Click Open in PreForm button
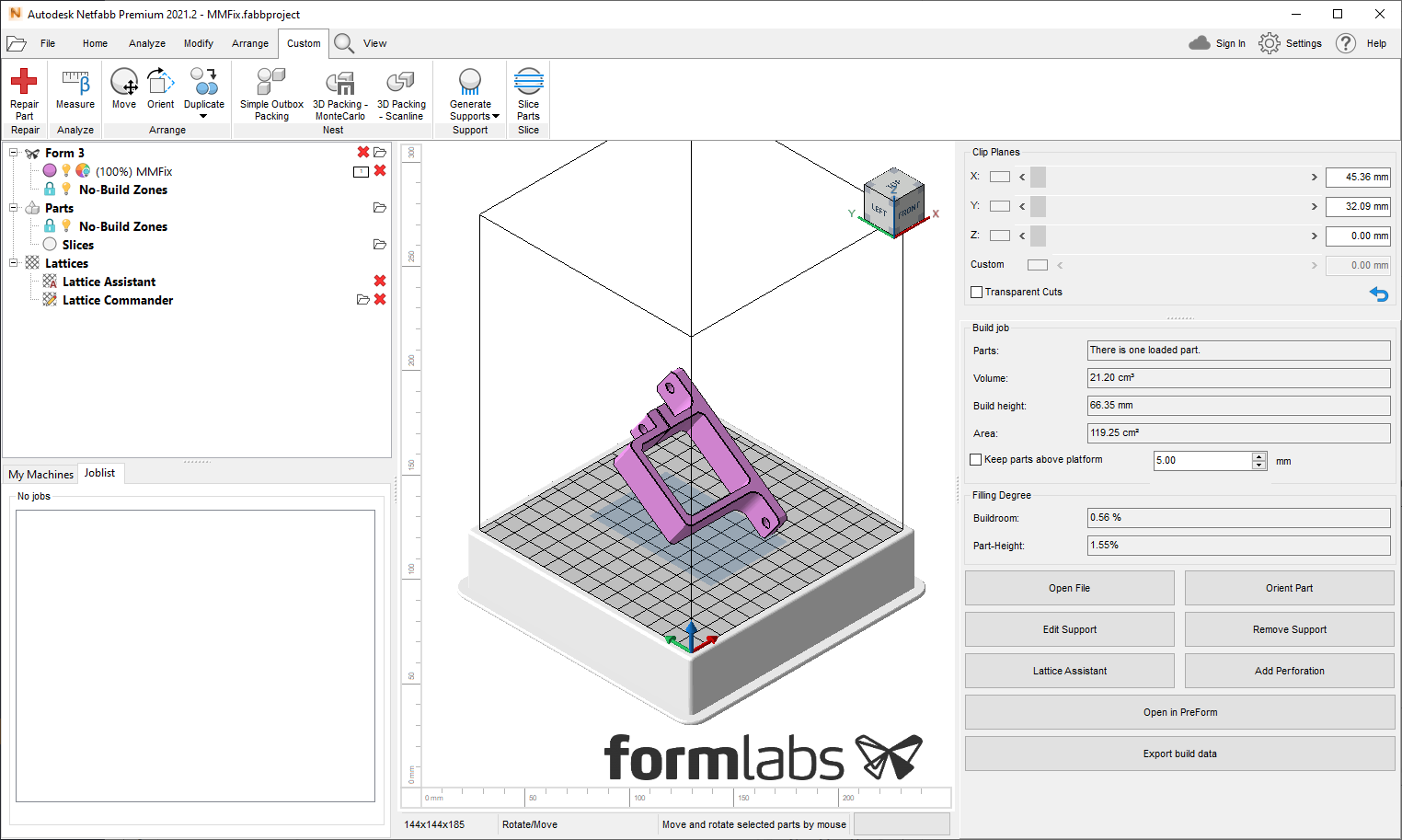This screenshot has height=840, width=1402. 1180,712
